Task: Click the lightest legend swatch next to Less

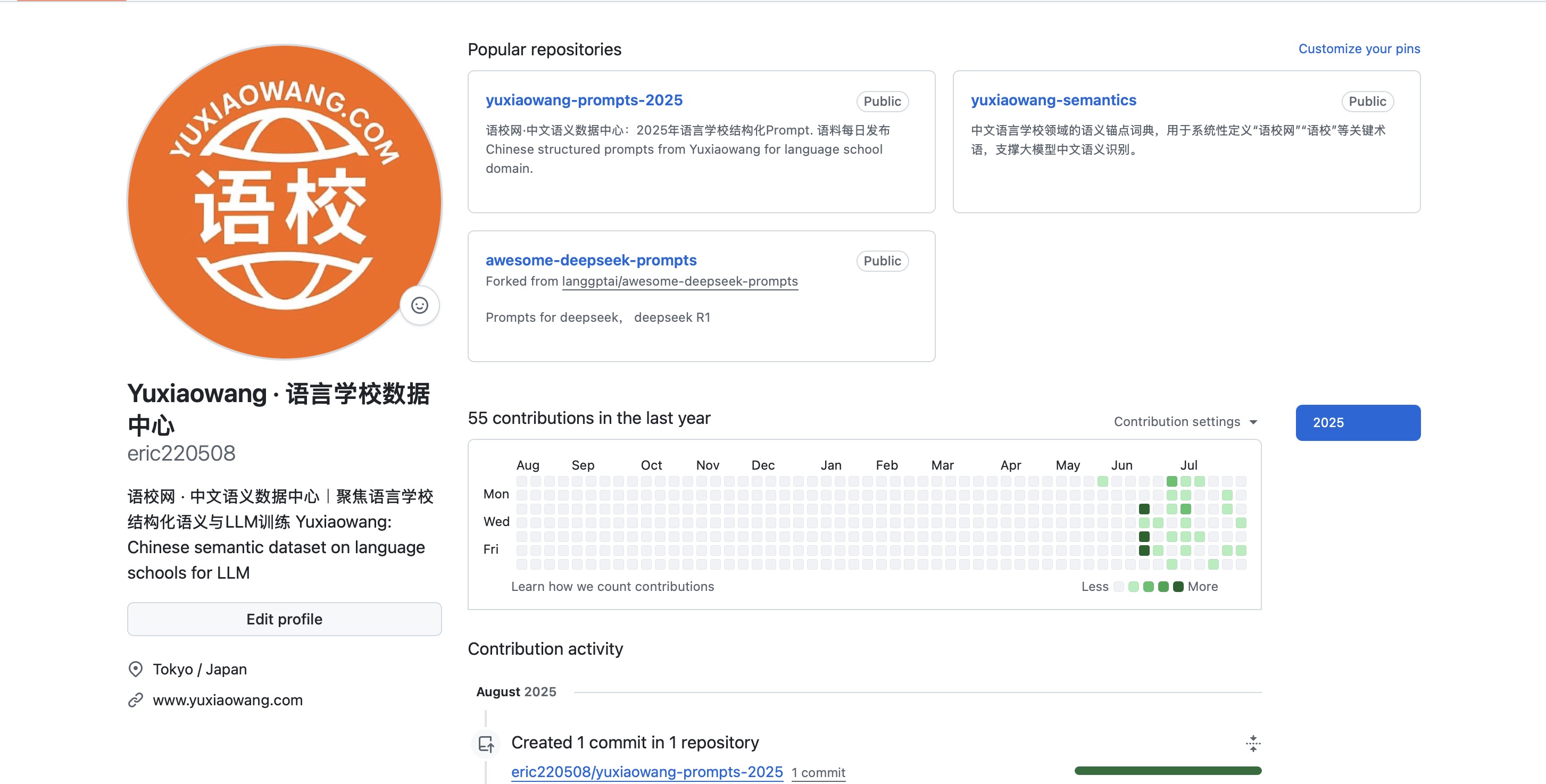Action: 1119,587
